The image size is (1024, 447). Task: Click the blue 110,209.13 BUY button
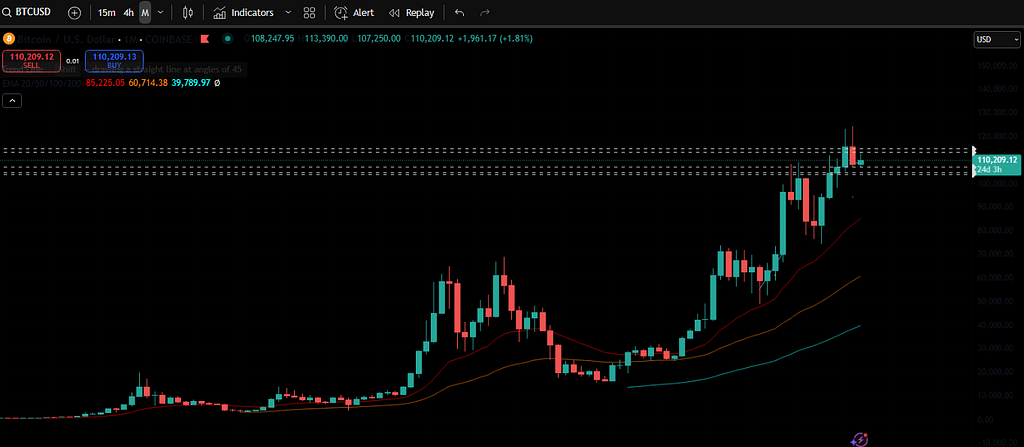[114, 61]
